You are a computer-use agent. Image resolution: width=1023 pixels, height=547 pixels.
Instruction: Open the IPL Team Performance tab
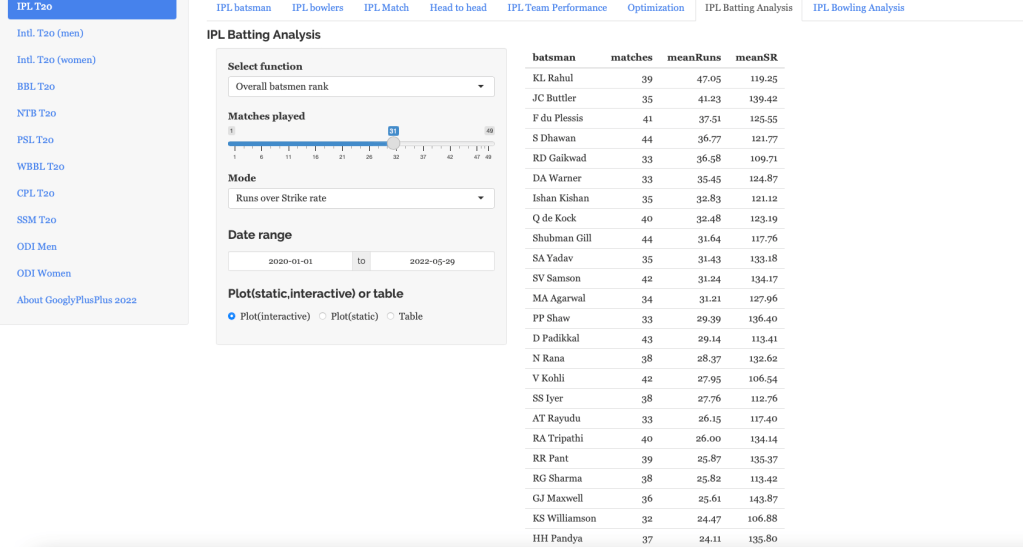pos(557,8)
